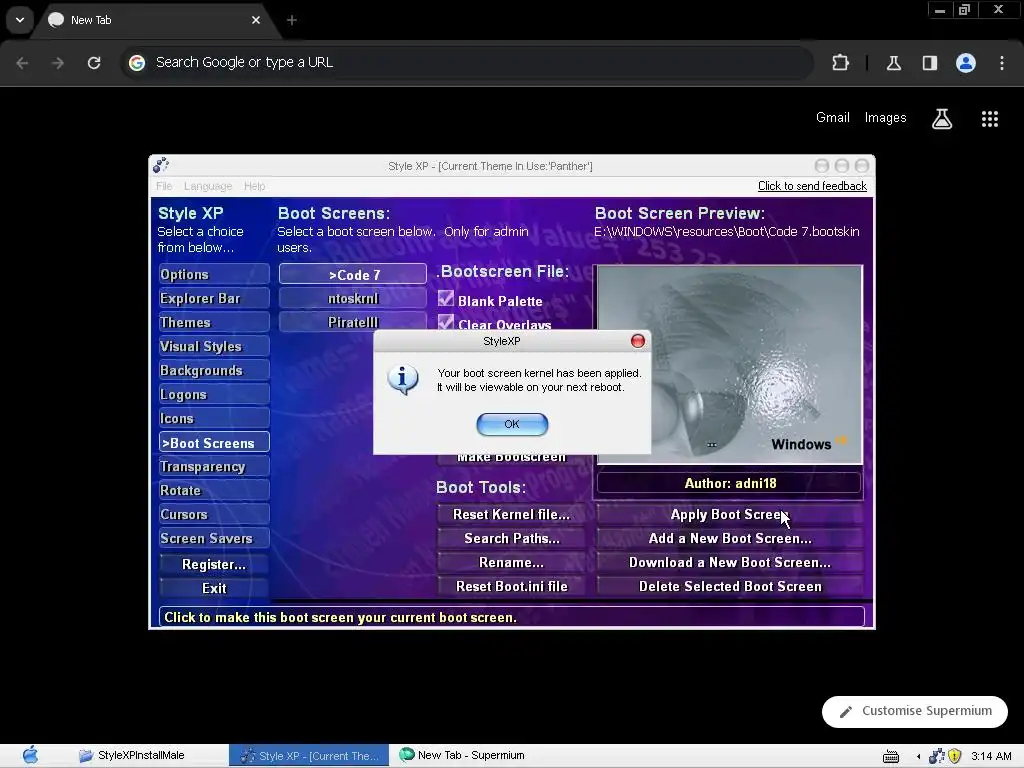Click the Rename... boot tool button
Image resolution: width=1024 pixels, height=768 pixels.
[511, 562]
